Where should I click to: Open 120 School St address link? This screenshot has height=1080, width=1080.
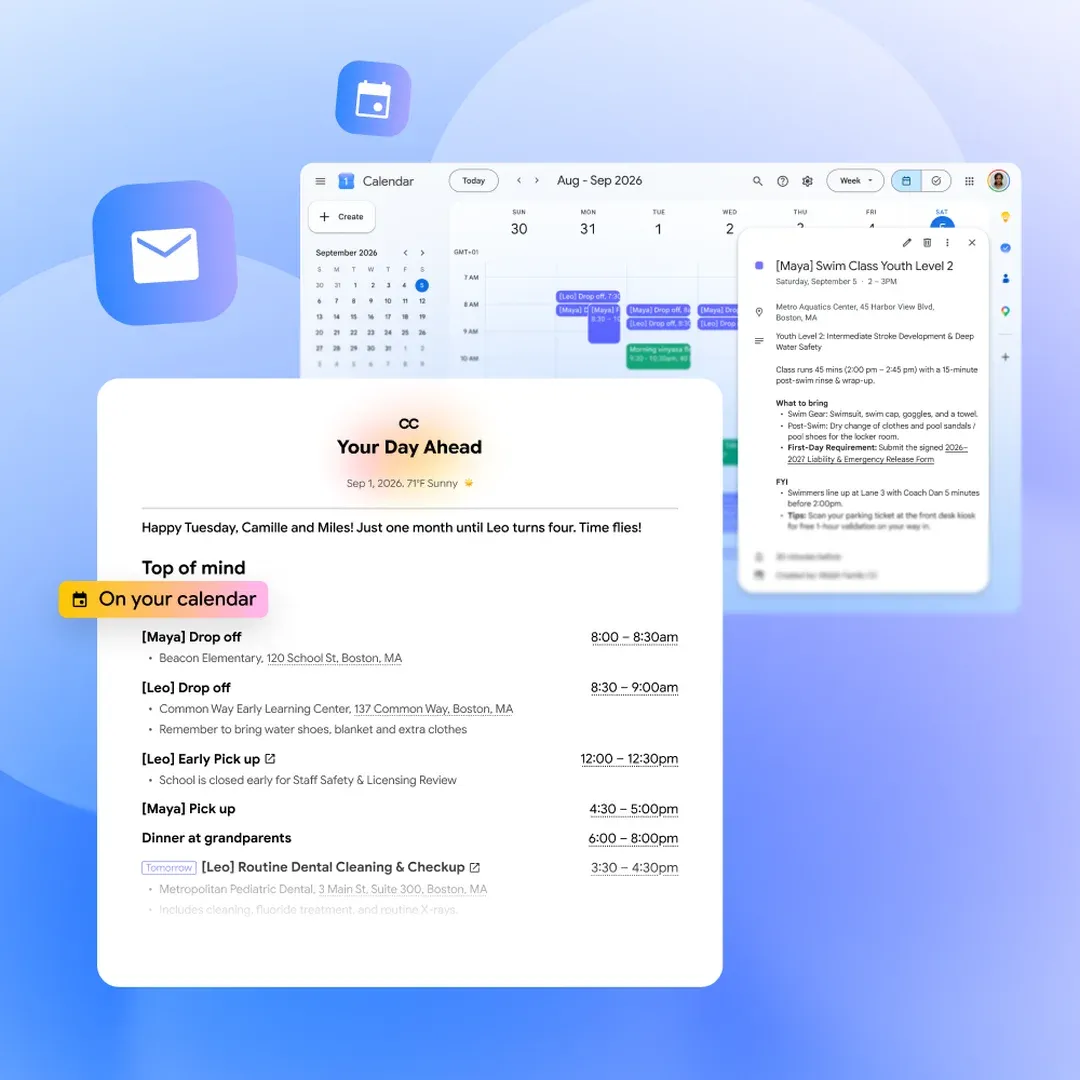[x=334, y=658]
